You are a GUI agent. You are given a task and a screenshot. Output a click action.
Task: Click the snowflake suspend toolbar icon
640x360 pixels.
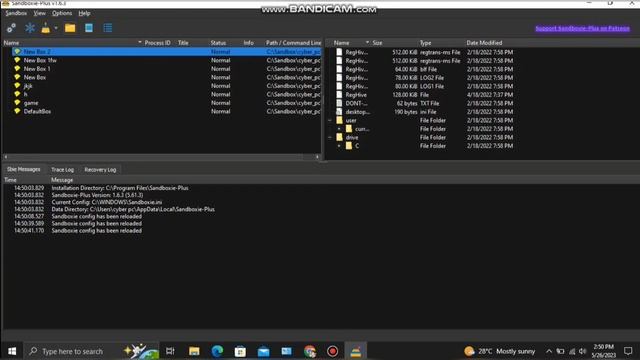(x=30, y=28)
